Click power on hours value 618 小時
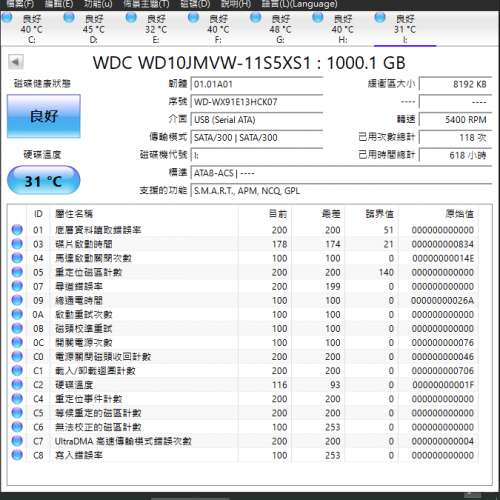Viewport: 500px width, 500px height. [455, 155]
